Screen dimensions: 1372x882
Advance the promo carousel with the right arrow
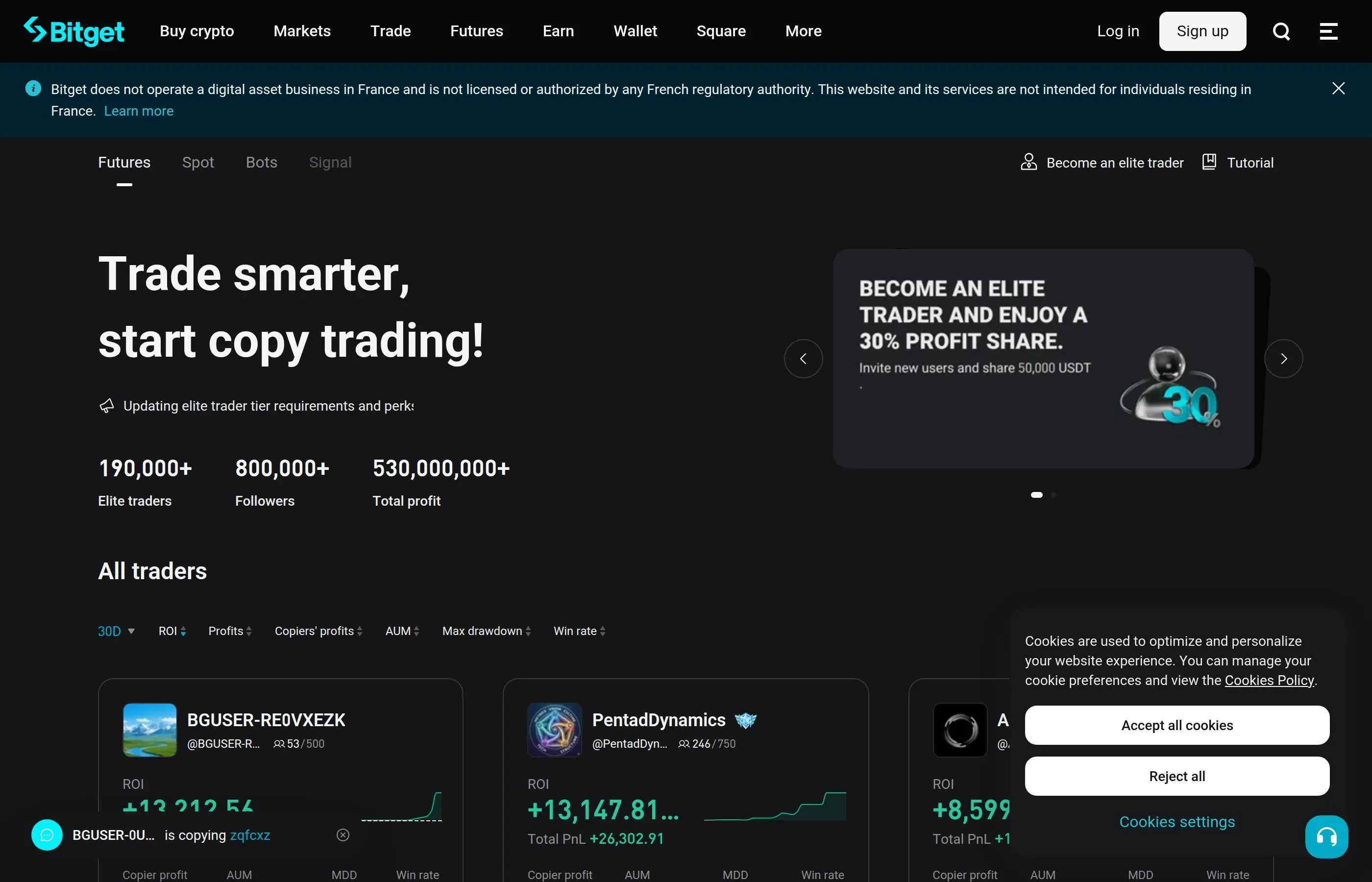point(1284,358)
